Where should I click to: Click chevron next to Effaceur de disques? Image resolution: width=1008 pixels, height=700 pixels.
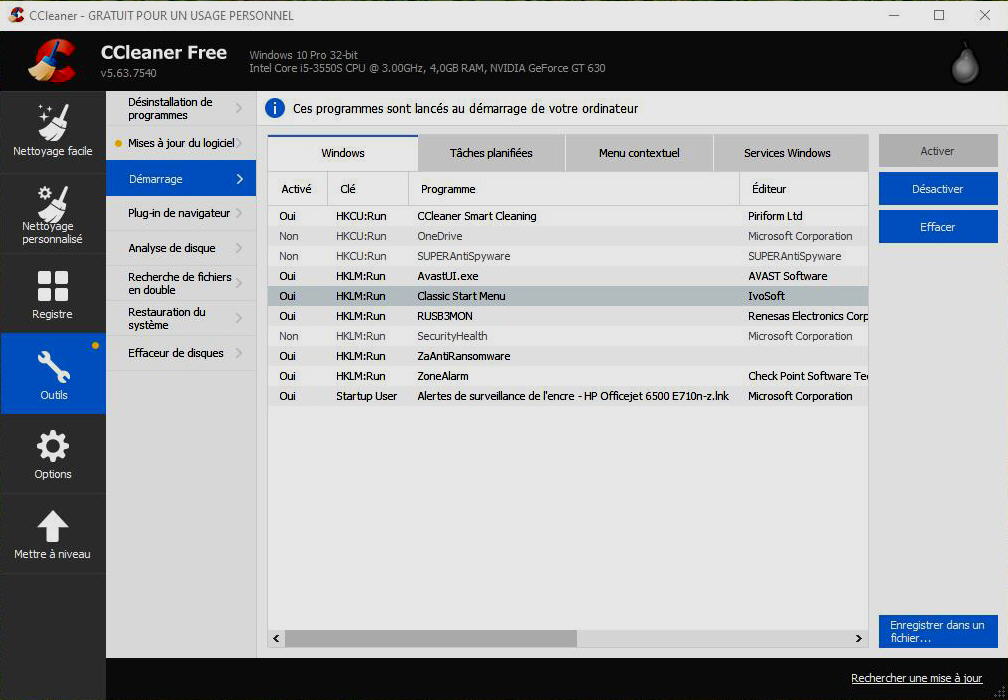click(240, 353)
